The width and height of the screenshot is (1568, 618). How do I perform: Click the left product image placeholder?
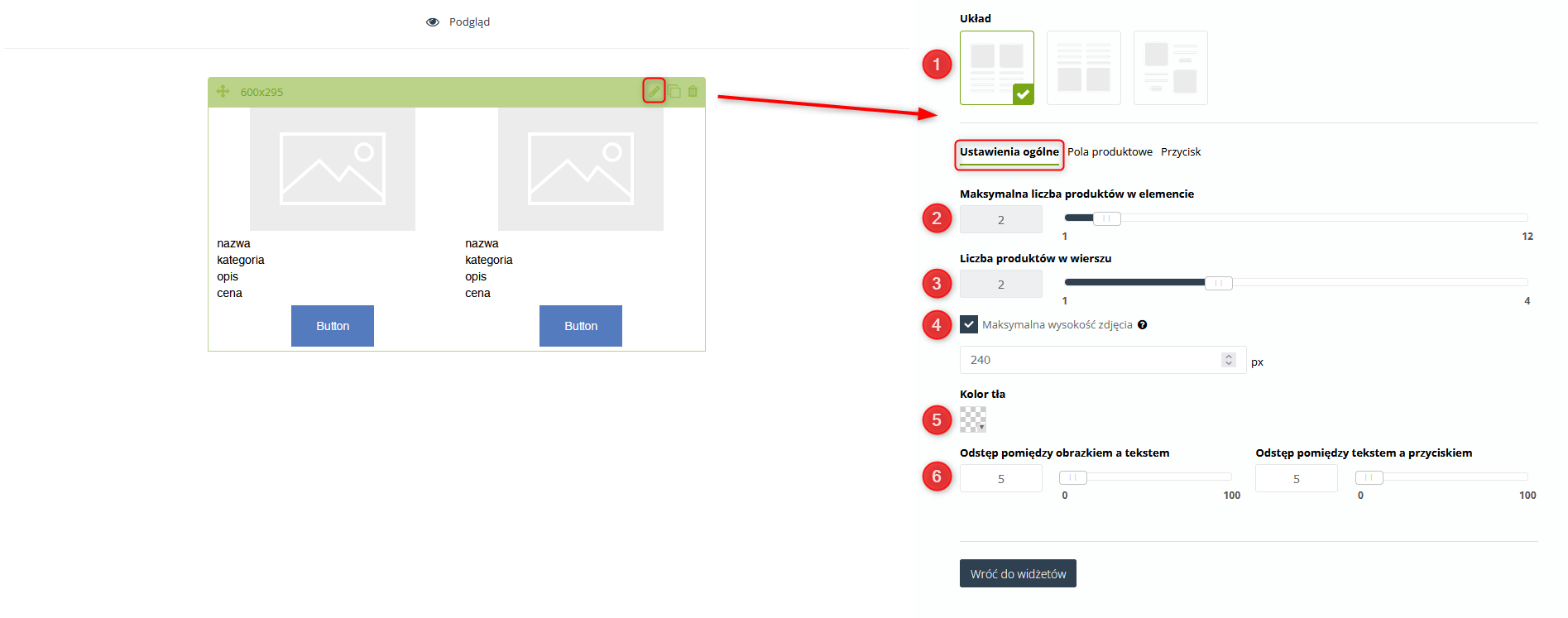tap(333, 169)
